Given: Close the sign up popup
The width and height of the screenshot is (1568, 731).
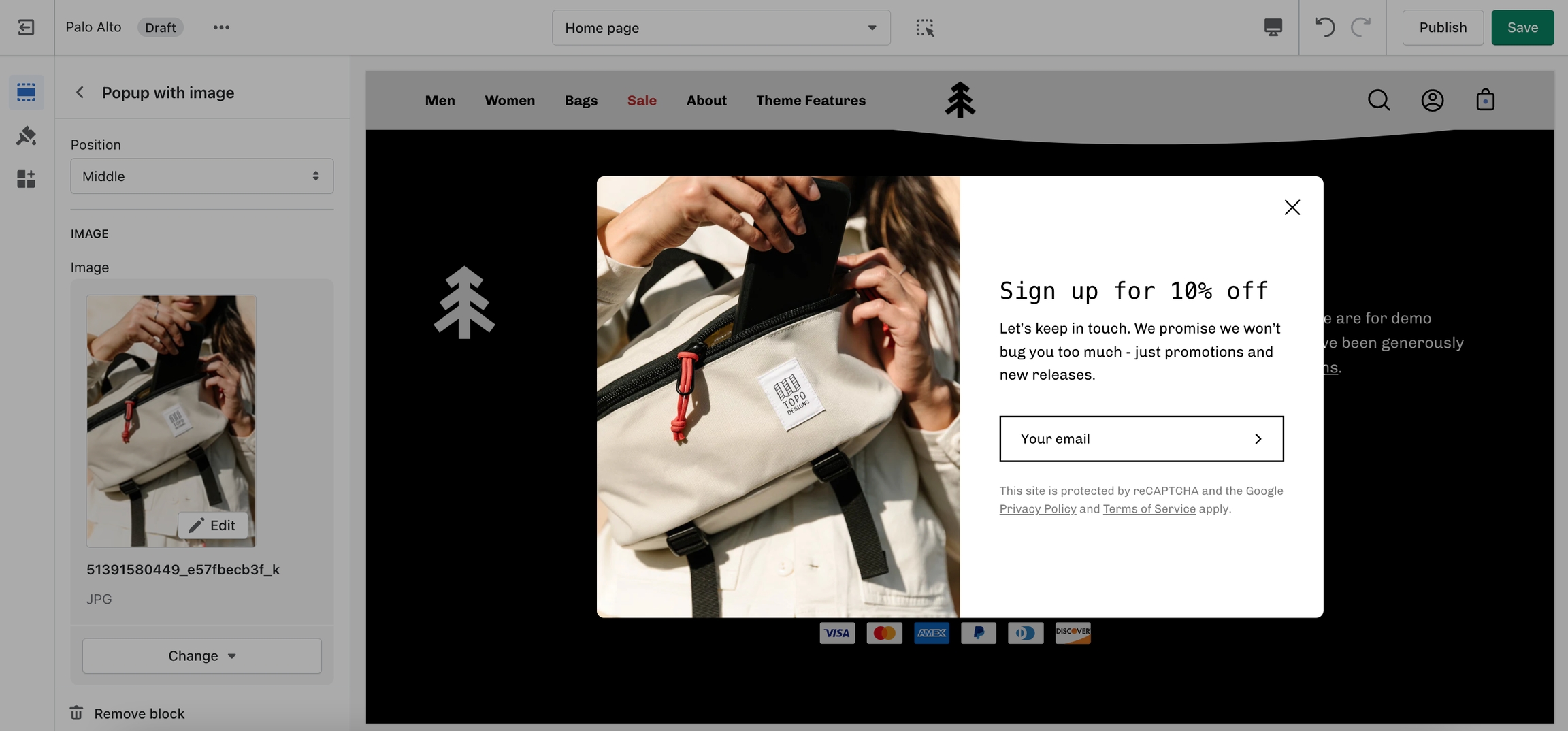Looking at the screenshot, I should (x=1292, y=208).
